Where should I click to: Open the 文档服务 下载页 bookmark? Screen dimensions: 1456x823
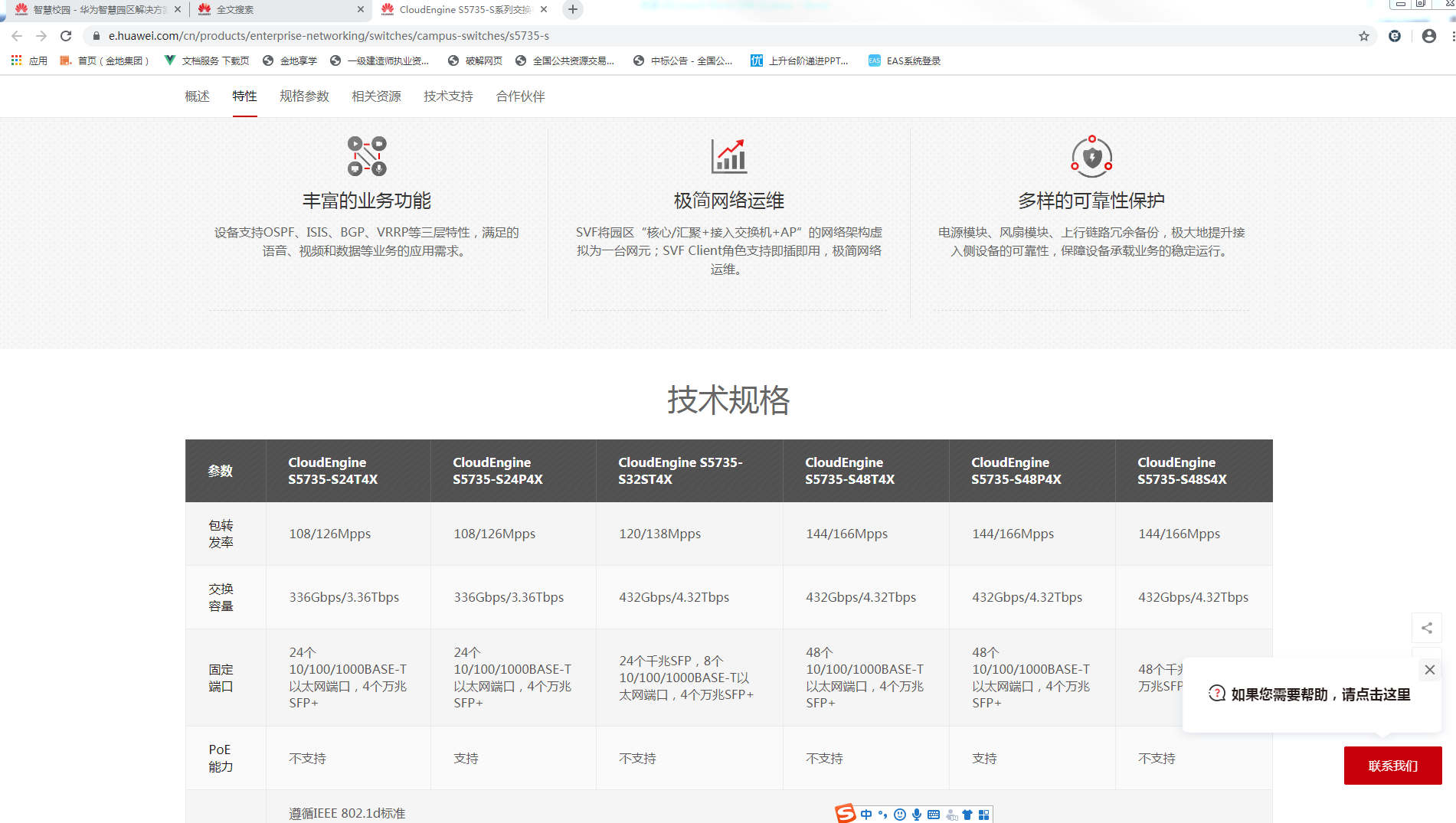pyautogui.click(x=207, y=60)
